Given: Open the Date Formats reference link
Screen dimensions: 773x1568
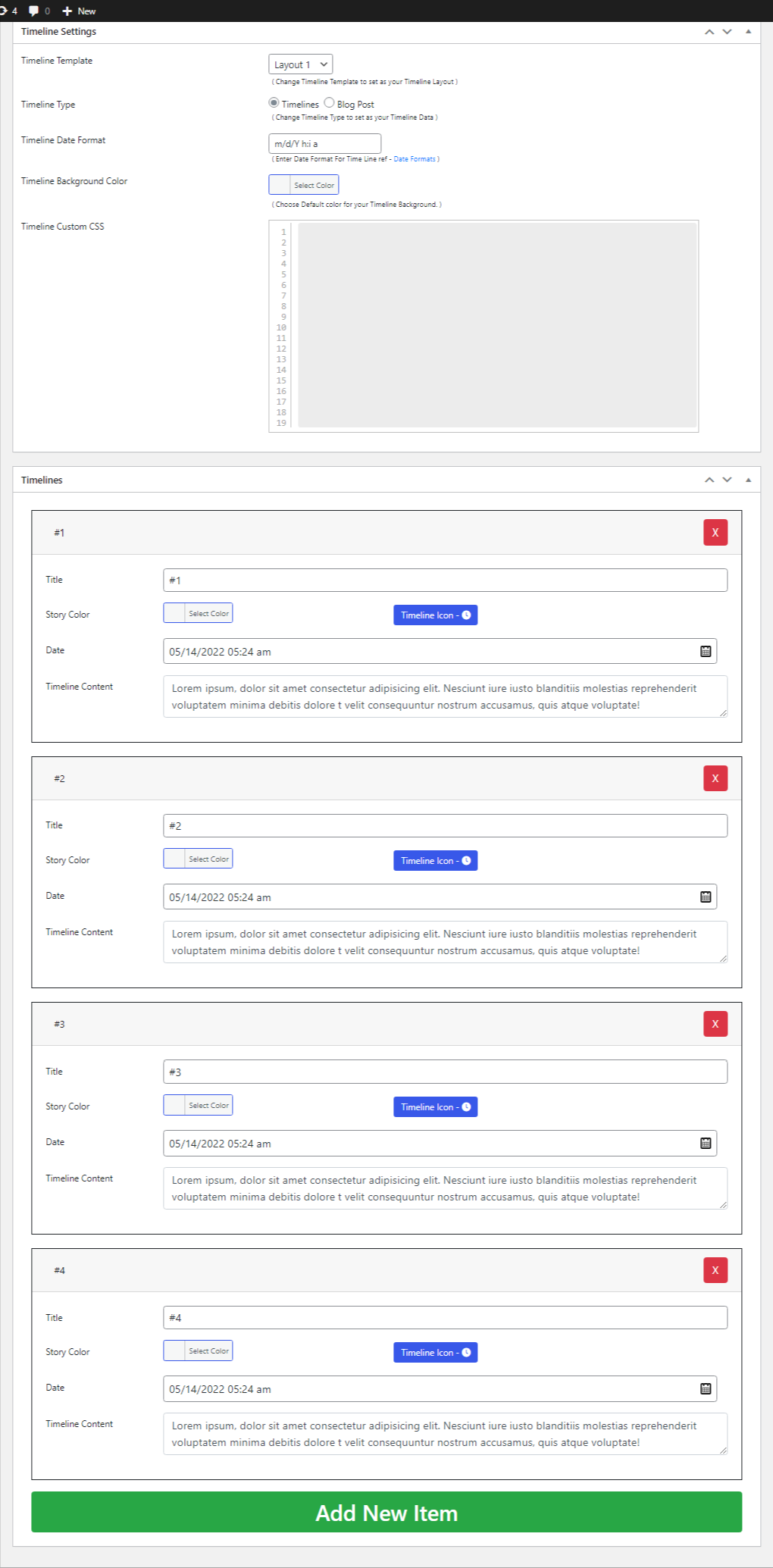Looking at the screenshot, I should coord(415,159).
